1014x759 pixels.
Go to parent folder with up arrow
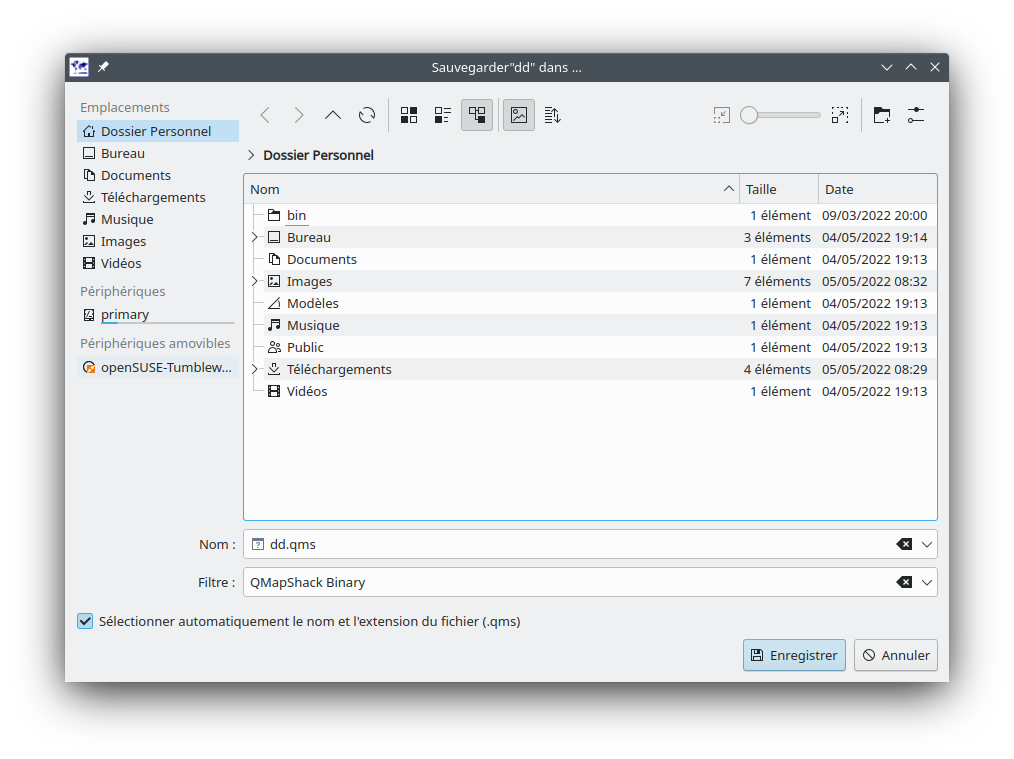332,115
